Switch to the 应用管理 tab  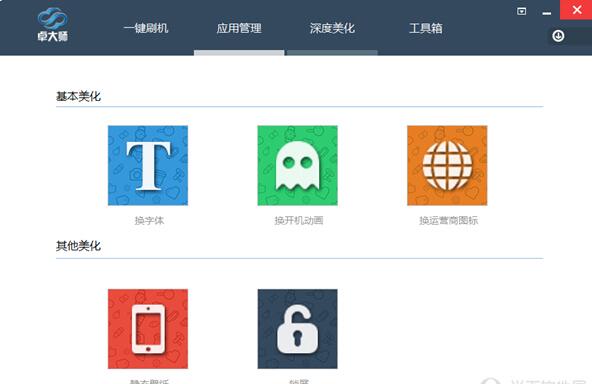click(239, 28)
